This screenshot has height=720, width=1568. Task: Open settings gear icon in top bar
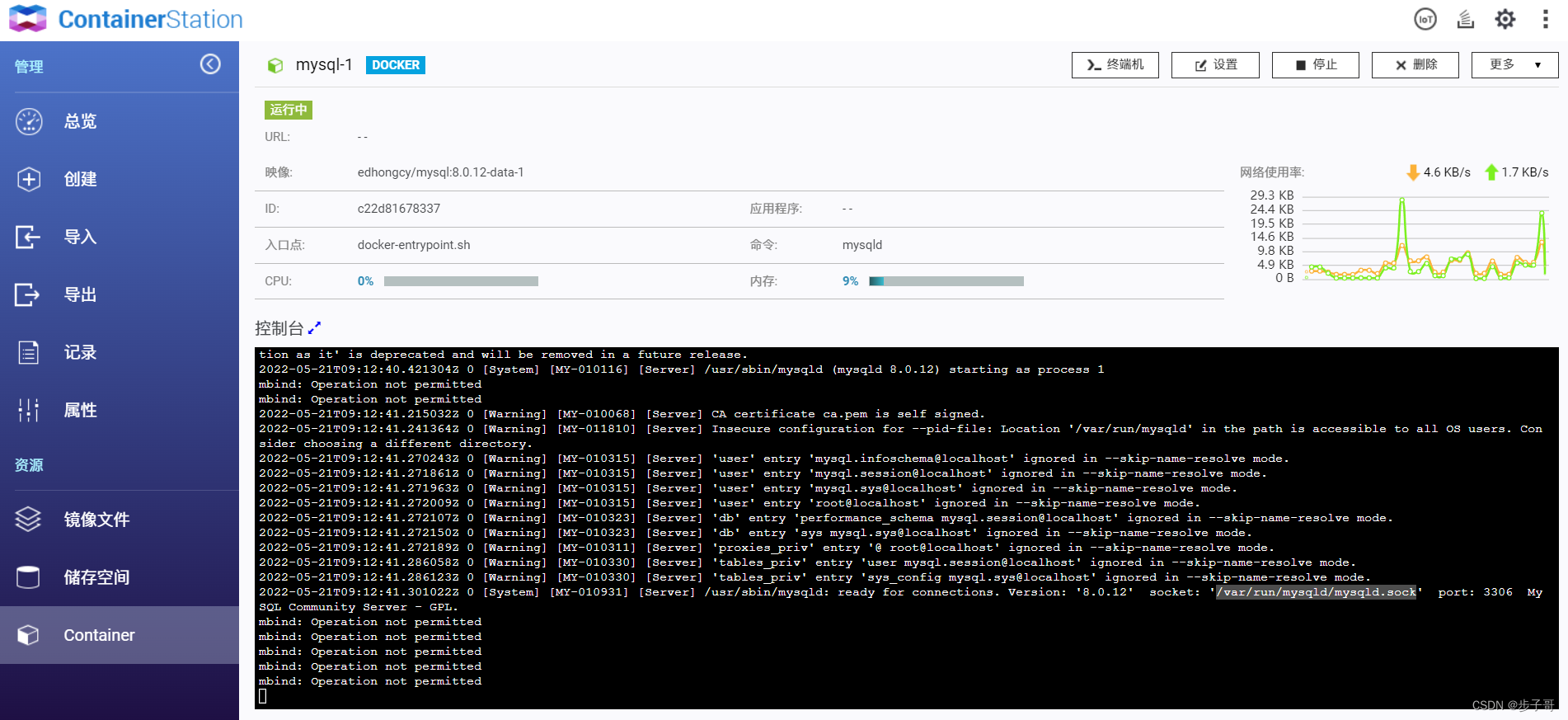[1505, 19]
